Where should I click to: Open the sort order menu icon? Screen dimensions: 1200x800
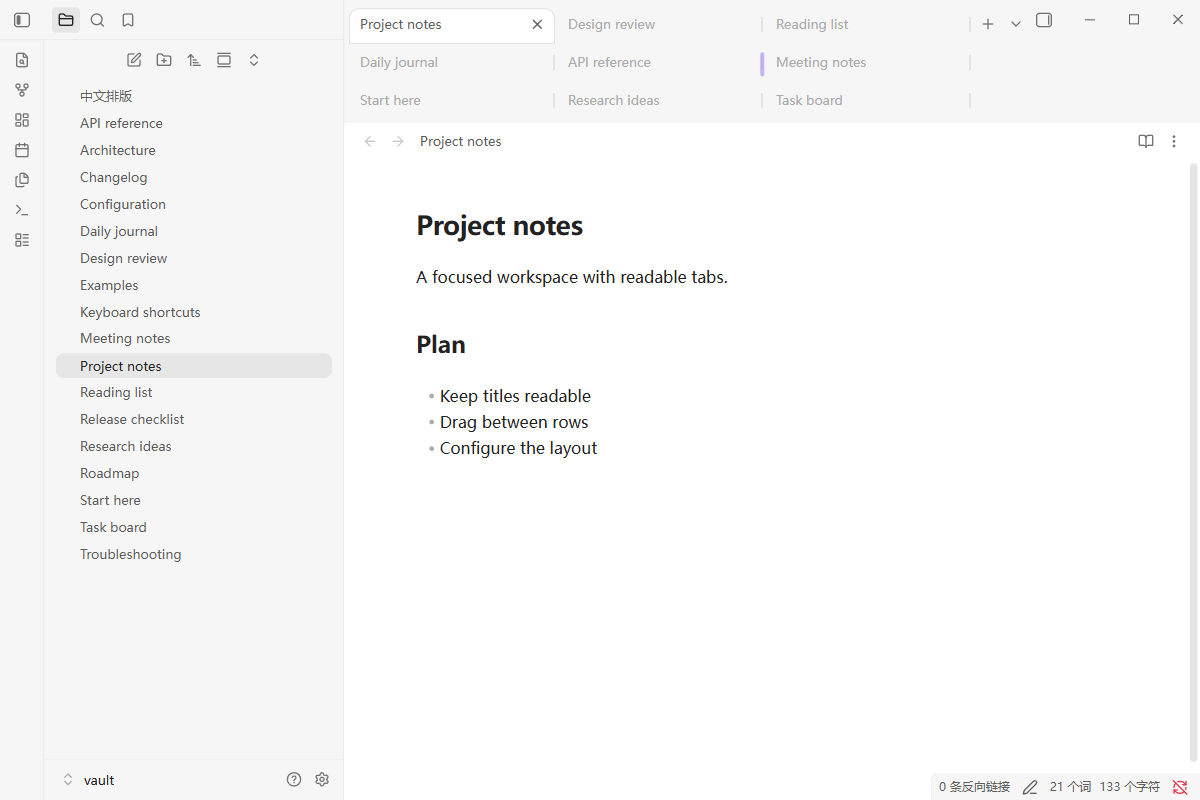point(194,60)
